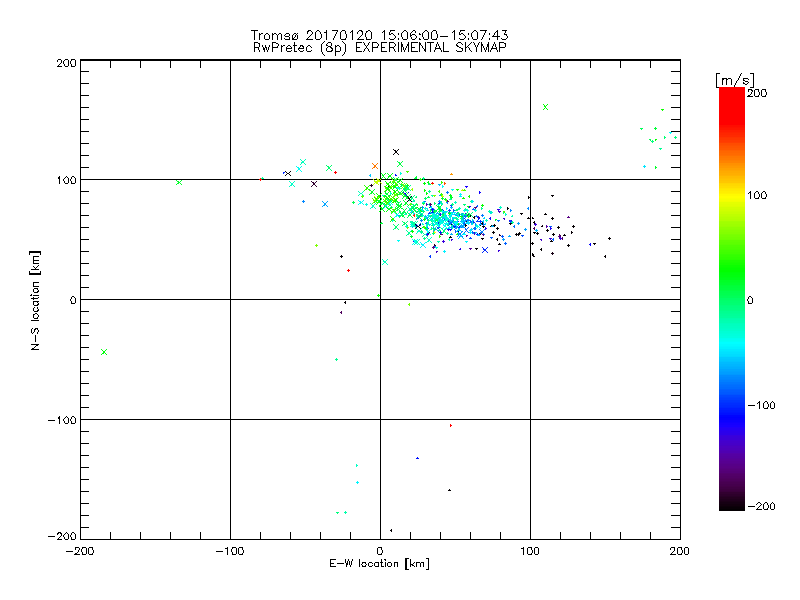Screen dimensions: 800x600
Task: Click the black bottom of the velocity colorbar
Action: click(732, 505)
